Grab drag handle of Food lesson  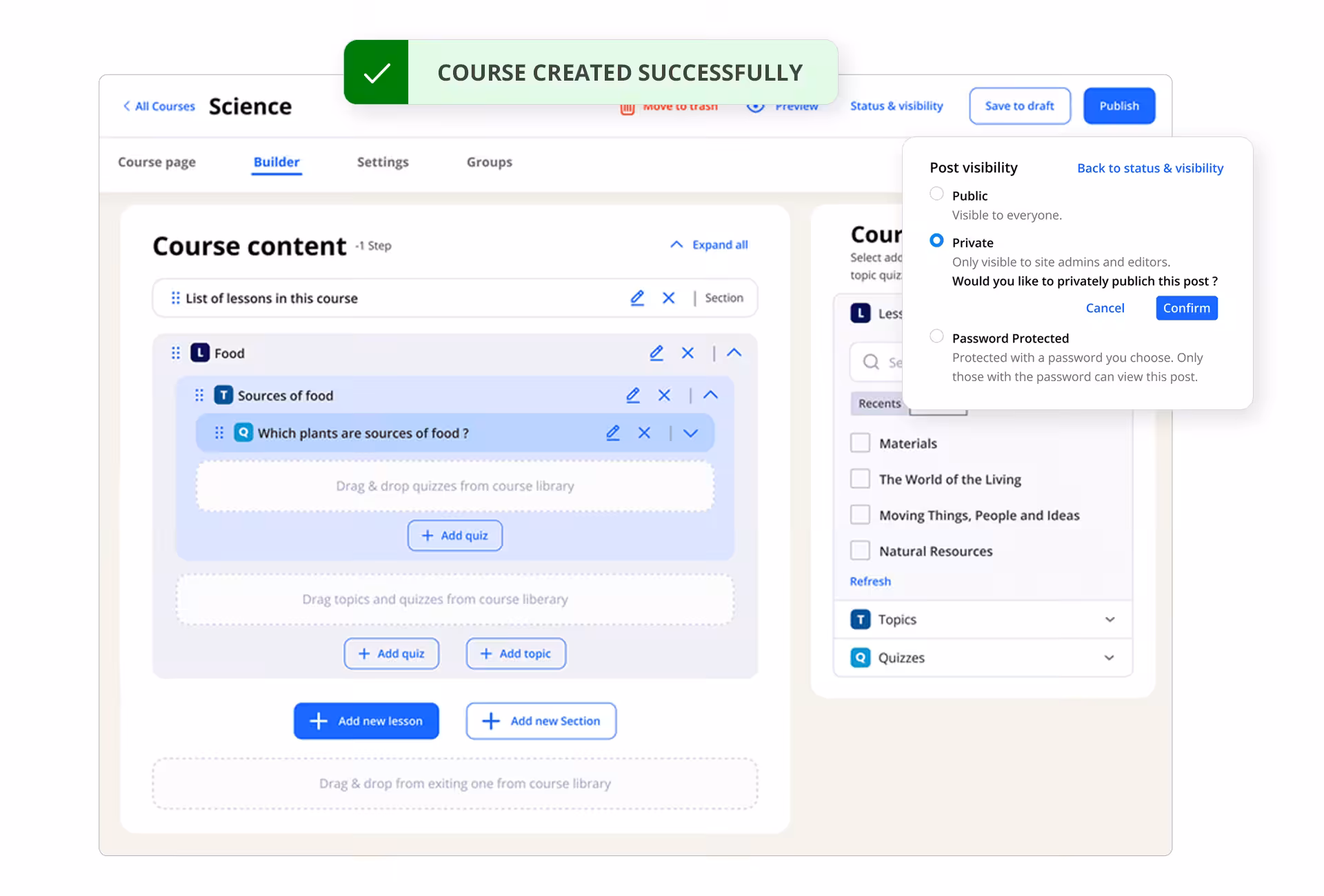tap(176, 353)
